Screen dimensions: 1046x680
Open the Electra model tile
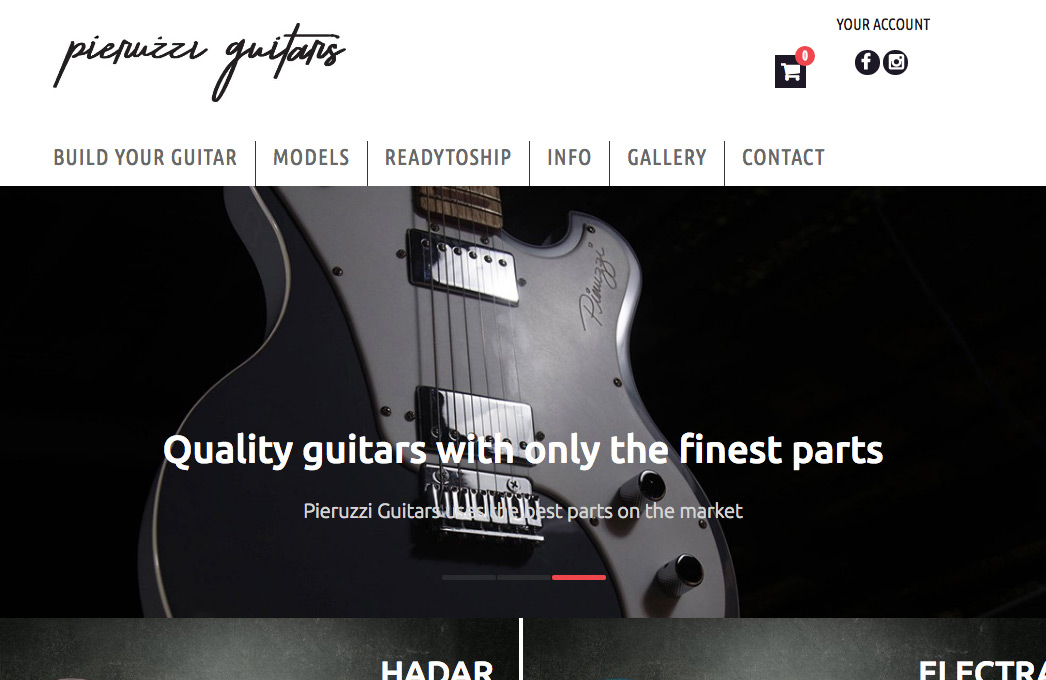tap(784, 649)
